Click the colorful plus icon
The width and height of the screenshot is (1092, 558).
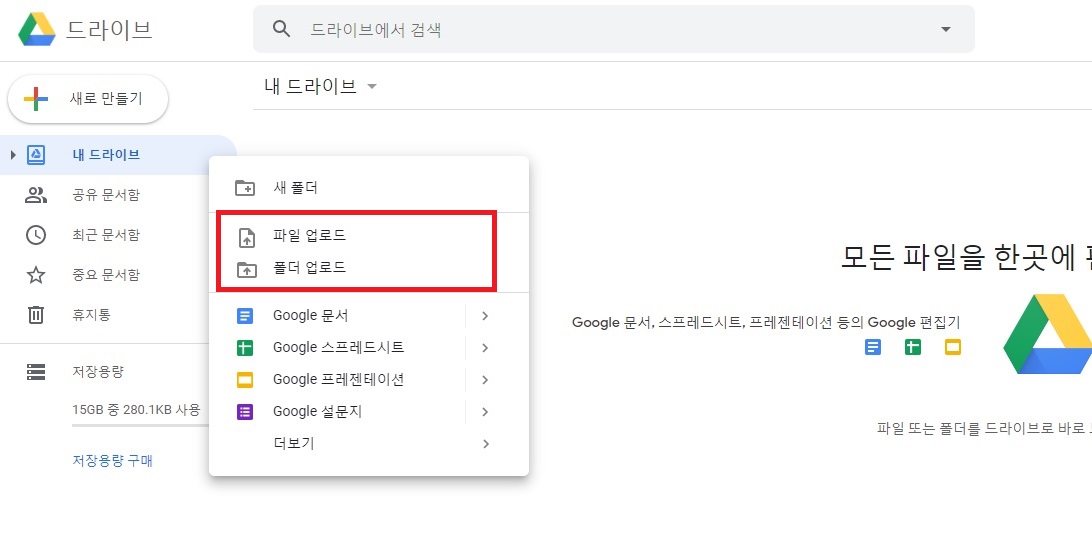point(36,99)
